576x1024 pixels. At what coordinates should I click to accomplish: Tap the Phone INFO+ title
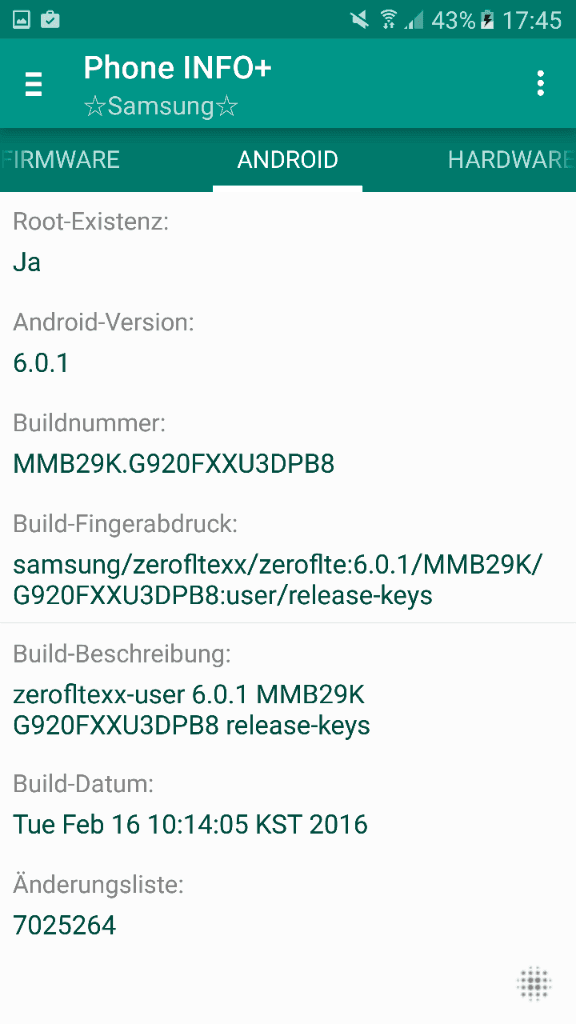pyautogui.click(x=178, y=68)
